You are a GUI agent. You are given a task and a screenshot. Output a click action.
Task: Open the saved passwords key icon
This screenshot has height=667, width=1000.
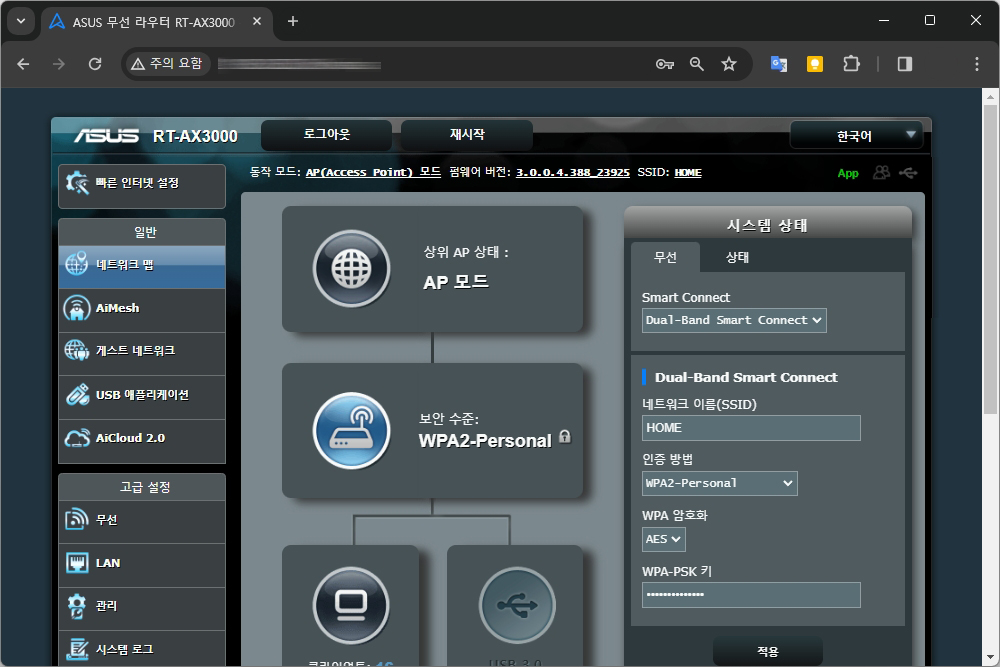pyautogui.click(x=665, y=64)
